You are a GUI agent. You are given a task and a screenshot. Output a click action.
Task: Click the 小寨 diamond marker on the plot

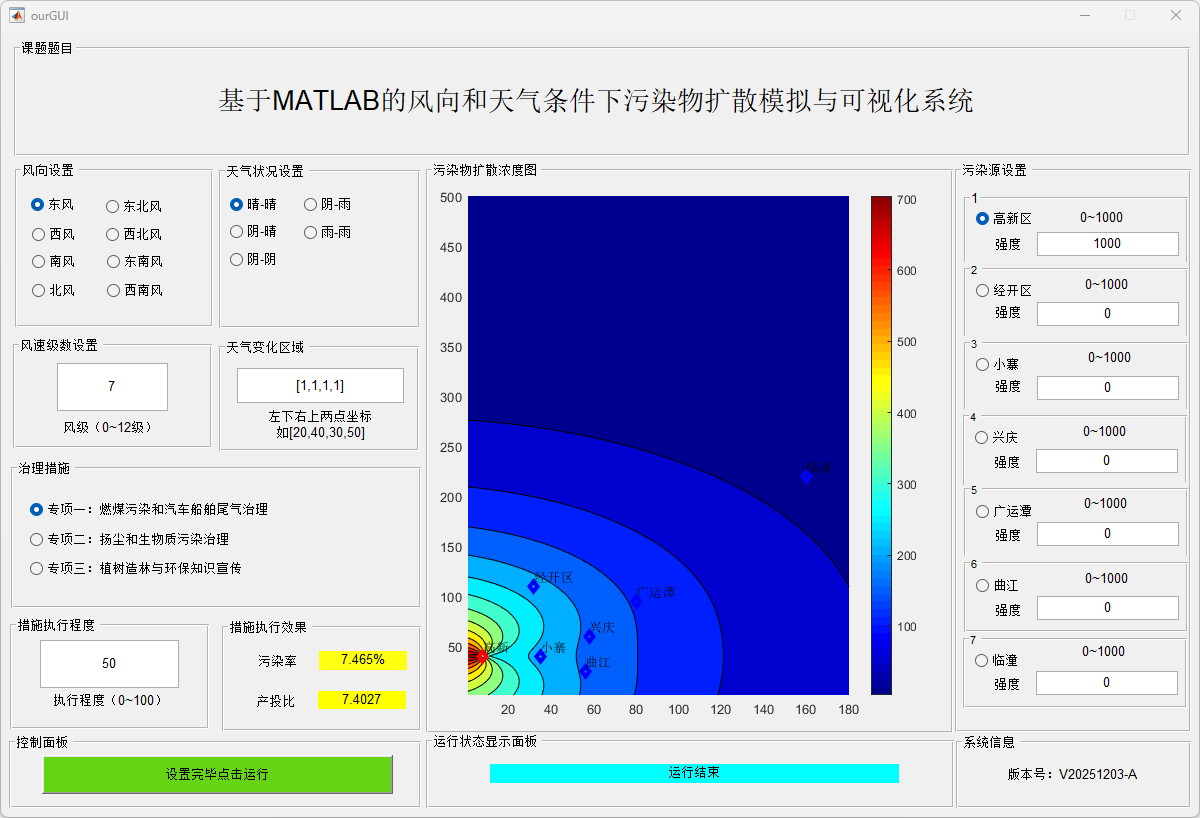point(540,656)
